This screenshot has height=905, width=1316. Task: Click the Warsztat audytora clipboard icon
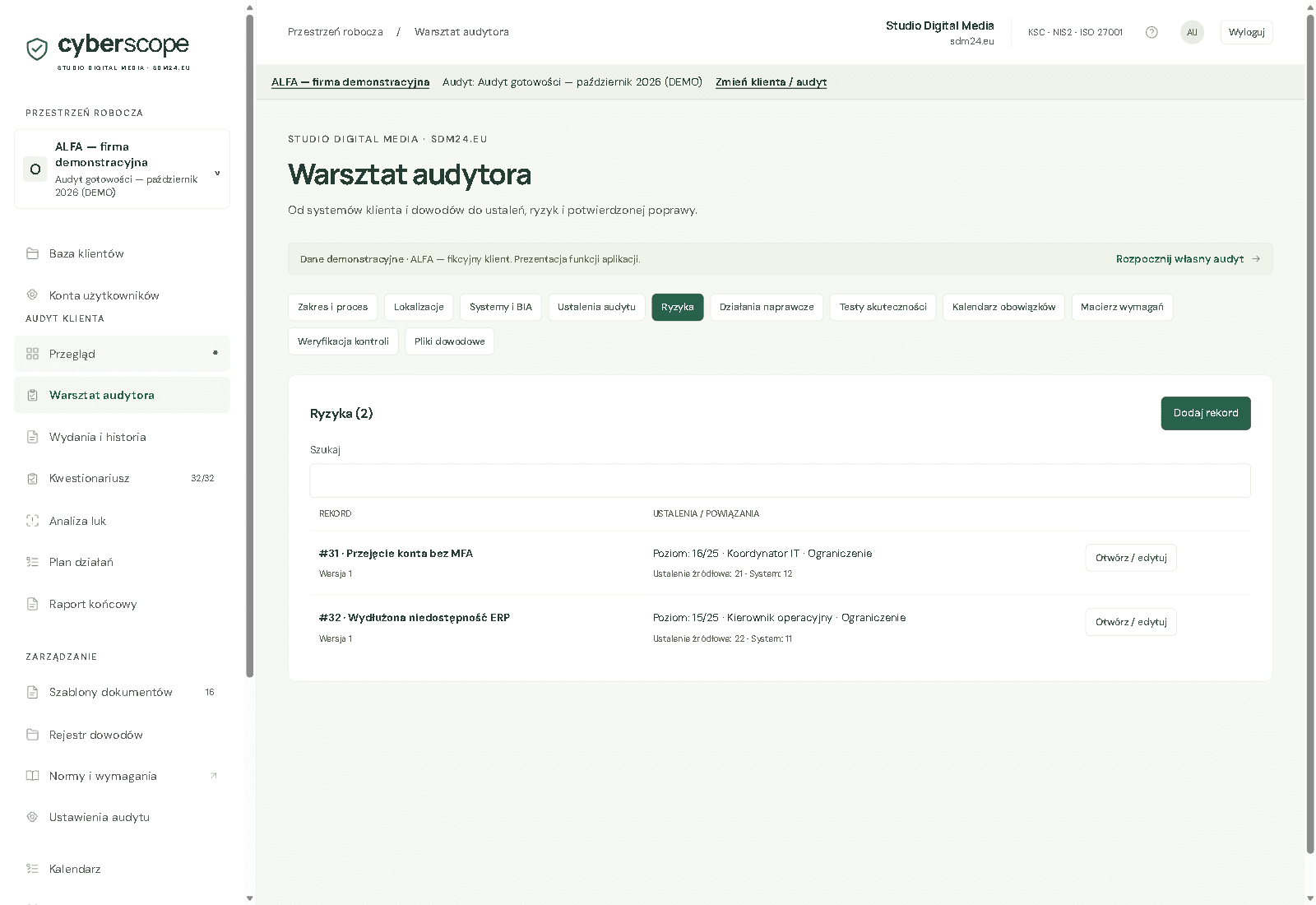pyautogui.click(x=33, y=395)
